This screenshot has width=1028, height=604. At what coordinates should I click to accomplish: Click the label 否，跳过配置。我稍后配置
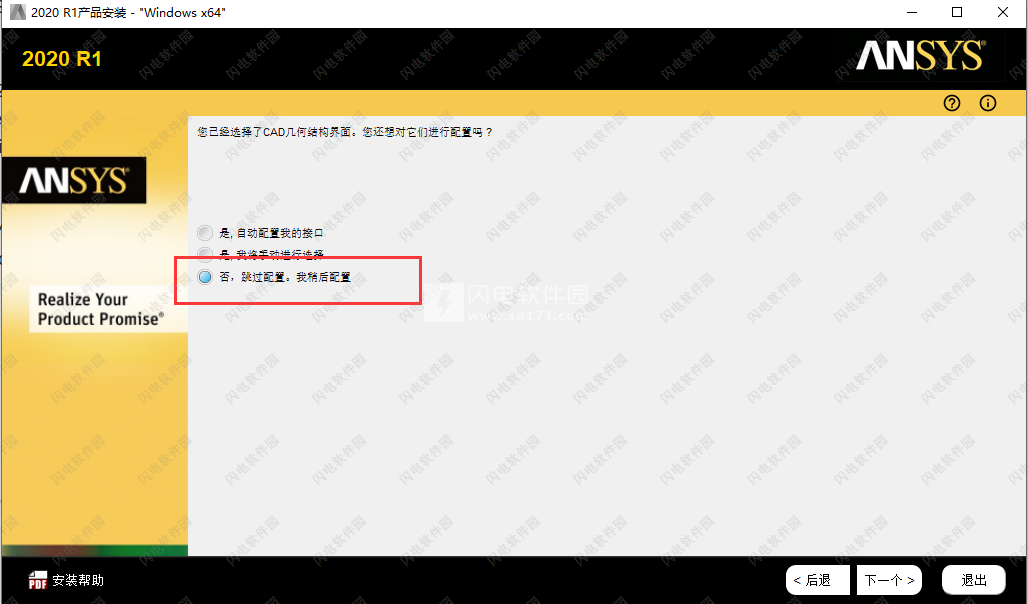[285, 277]
